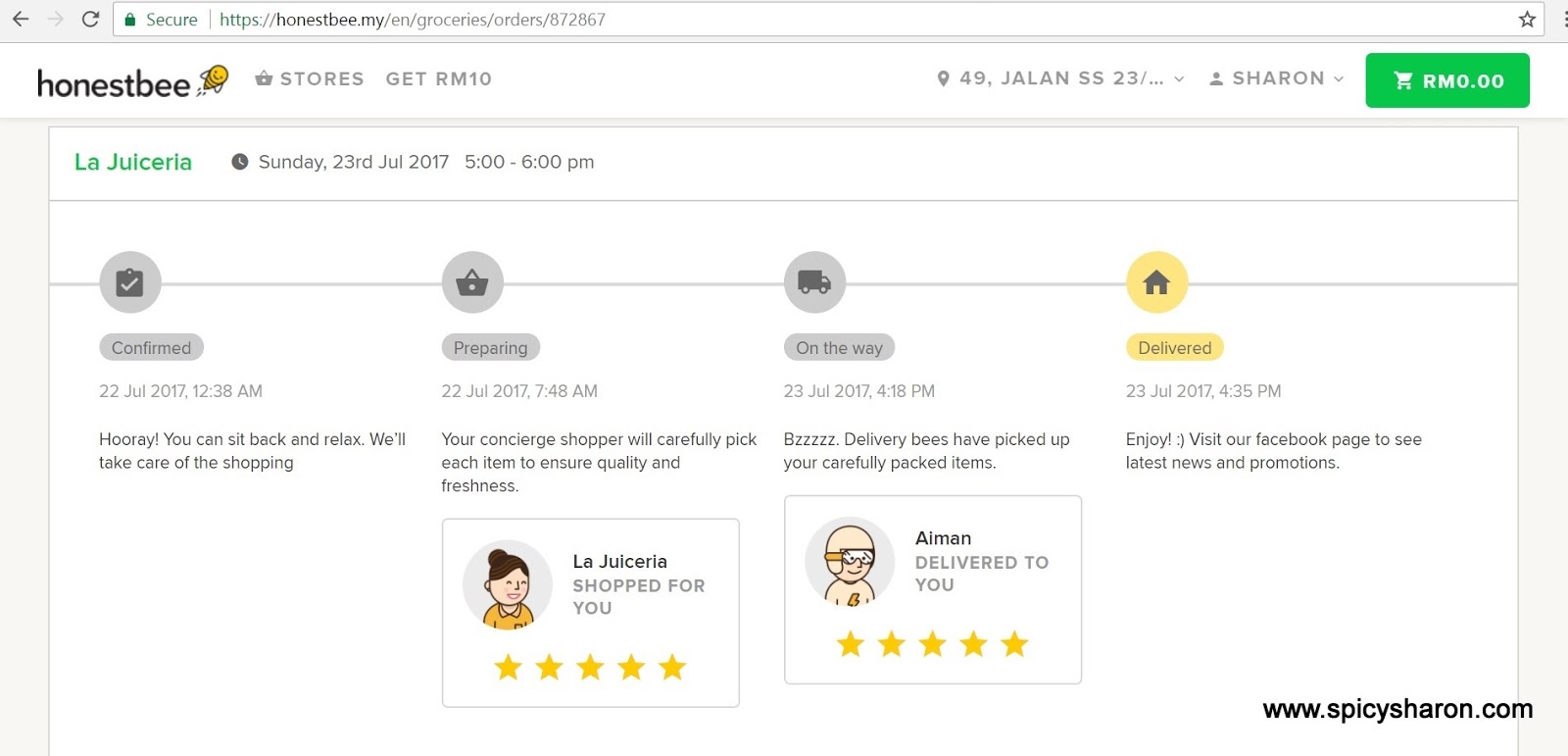The image size is (1568, 756).
Task: Click Aiman's delivery bee avatar
Action: pyautogui.click(x=850, y=562)
